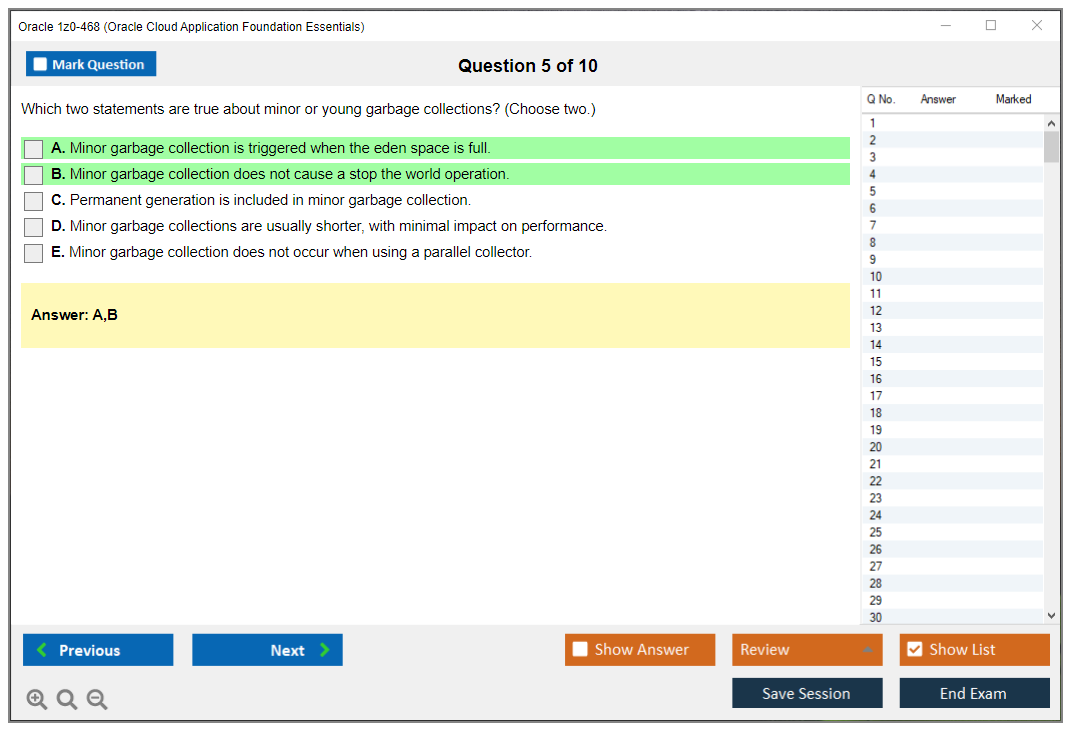The width and height of the screenshot is (1075, 735).
Task: Uncheck the Show List checkbox
Action: (914, 649)
